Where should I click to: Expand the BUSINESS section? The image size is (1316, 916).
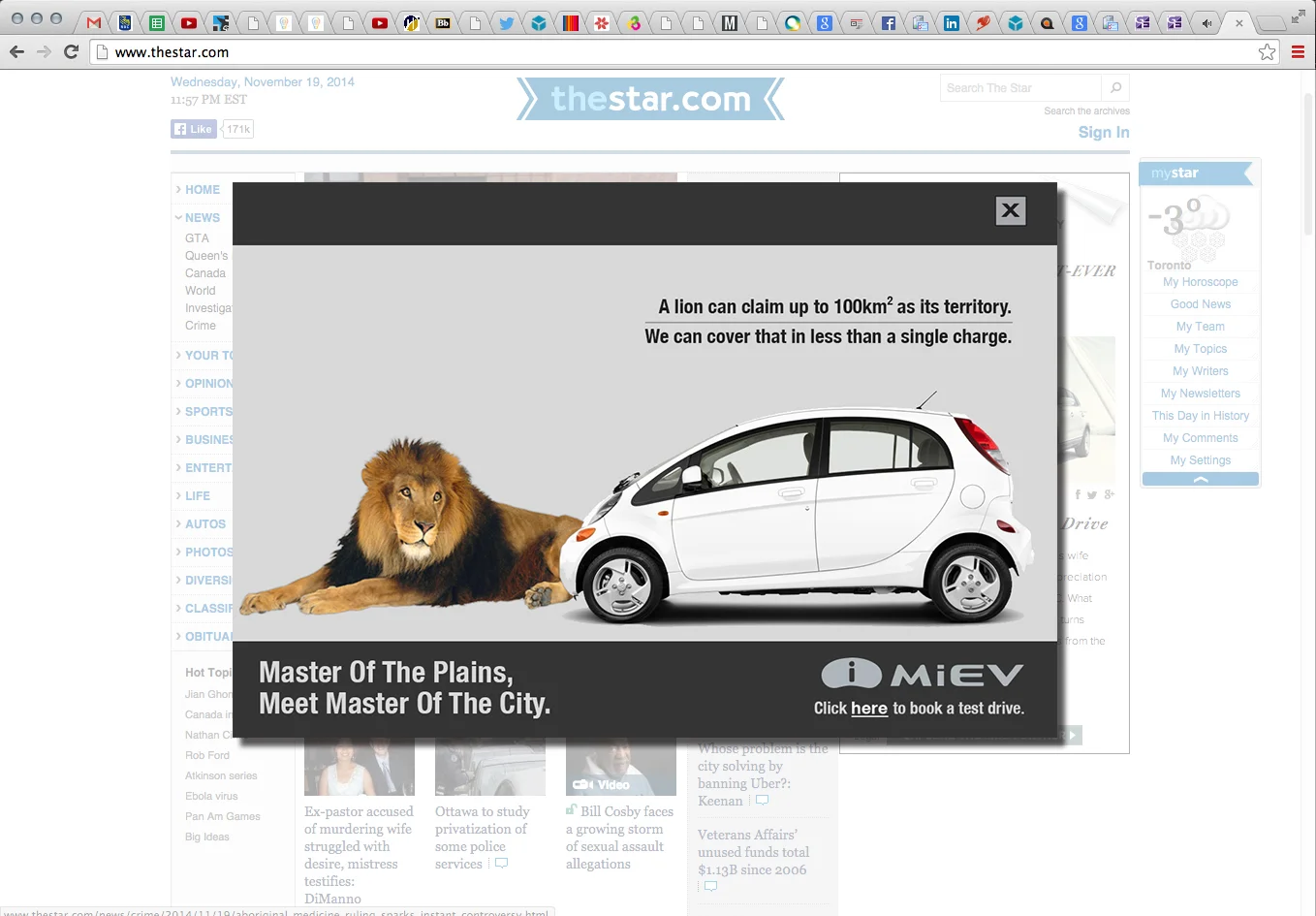coord(204,440)
